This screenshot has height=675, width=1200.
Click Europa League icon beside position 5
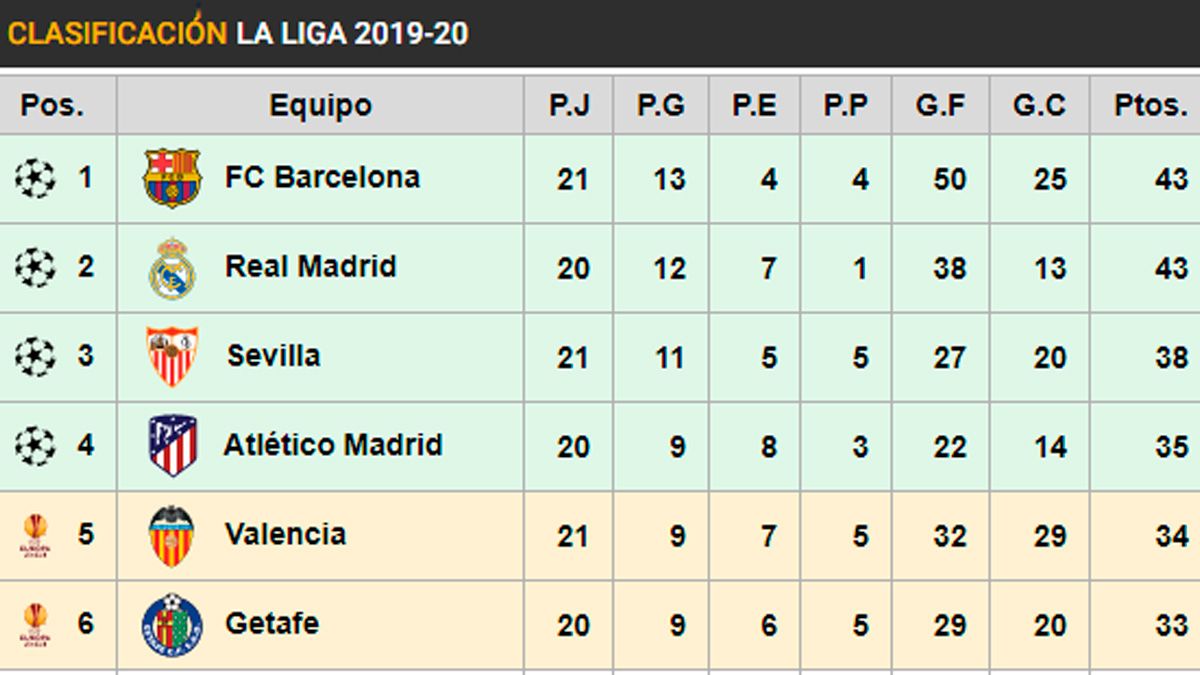point(35,535)
